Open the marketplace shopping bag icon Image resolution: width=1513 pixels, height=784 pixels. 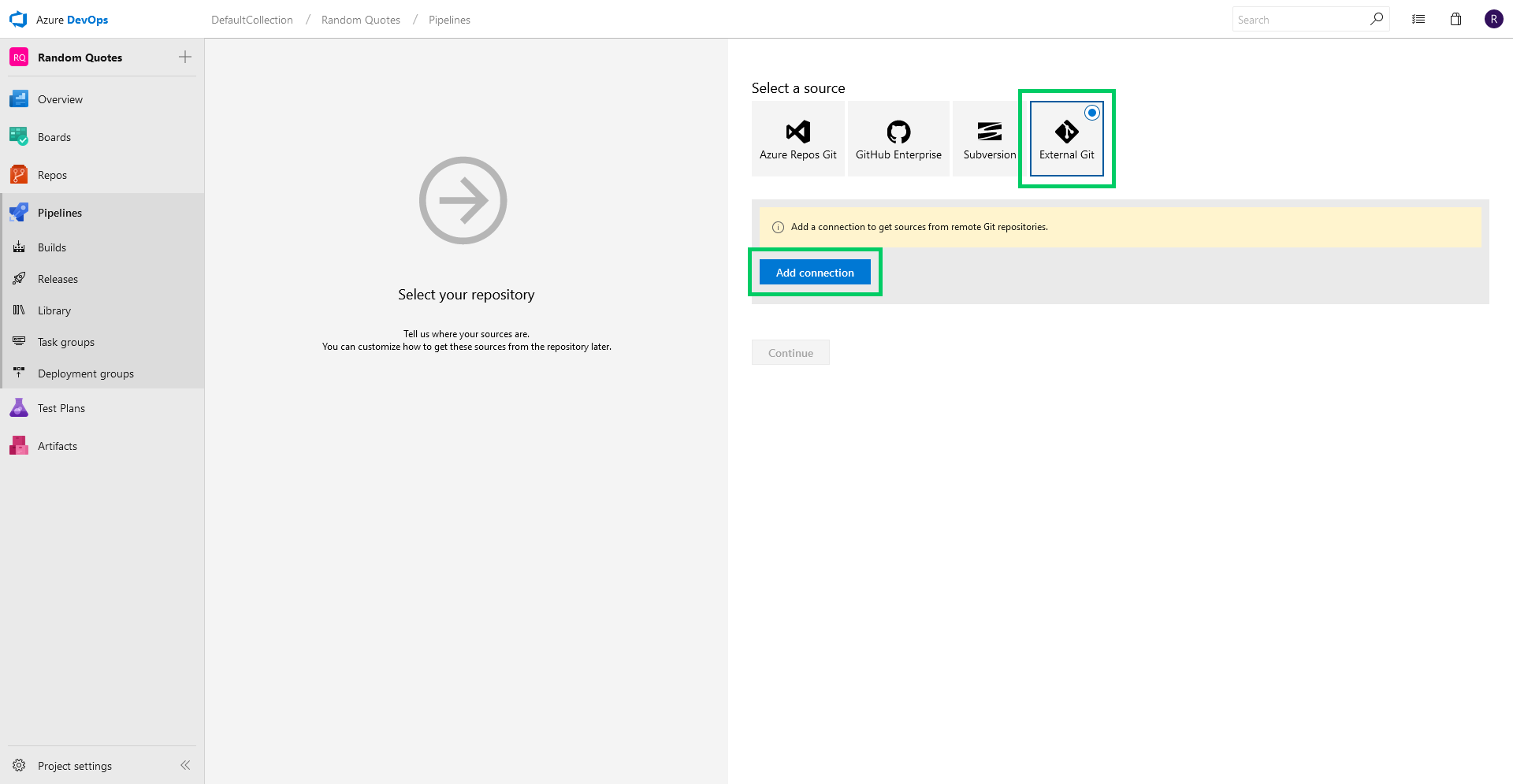pos(1456,20)
